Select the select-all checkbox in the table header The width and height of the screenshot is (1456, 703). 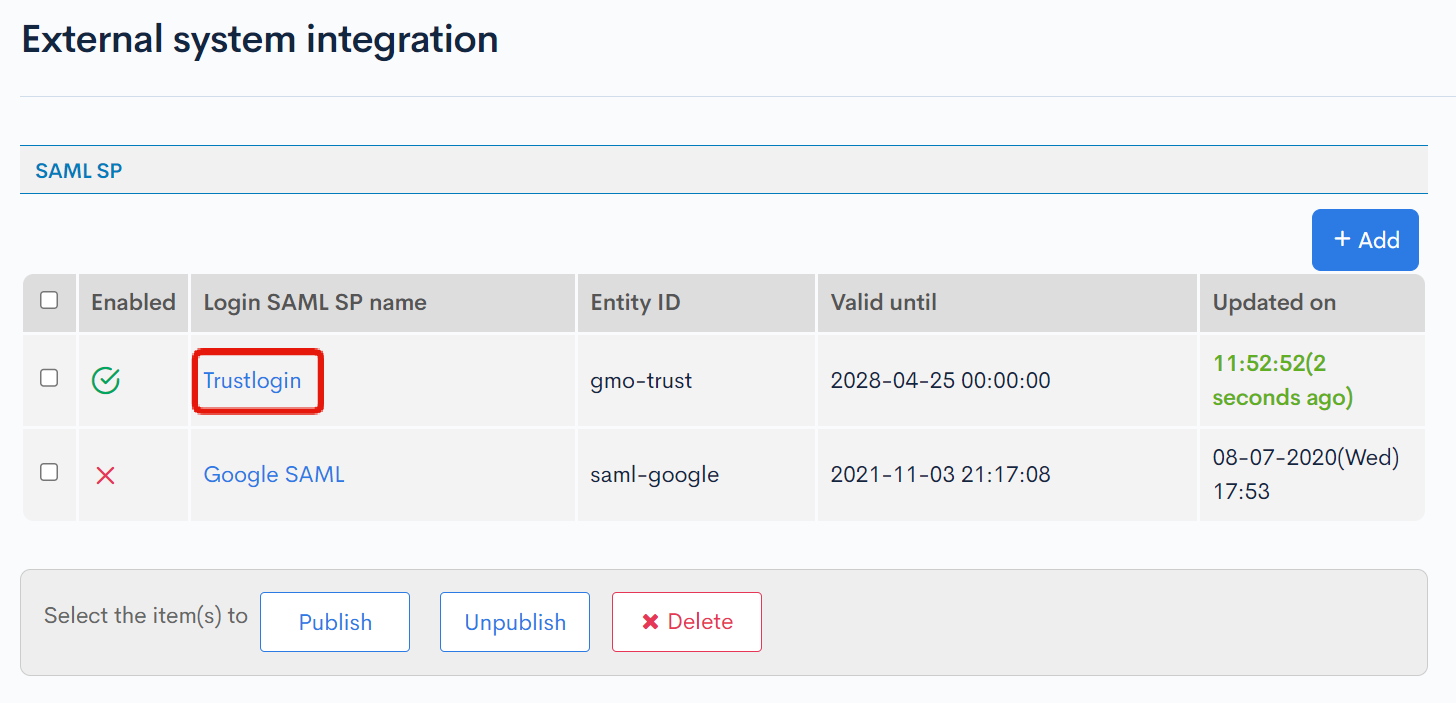pyautogui.click(x=48, y=302)
